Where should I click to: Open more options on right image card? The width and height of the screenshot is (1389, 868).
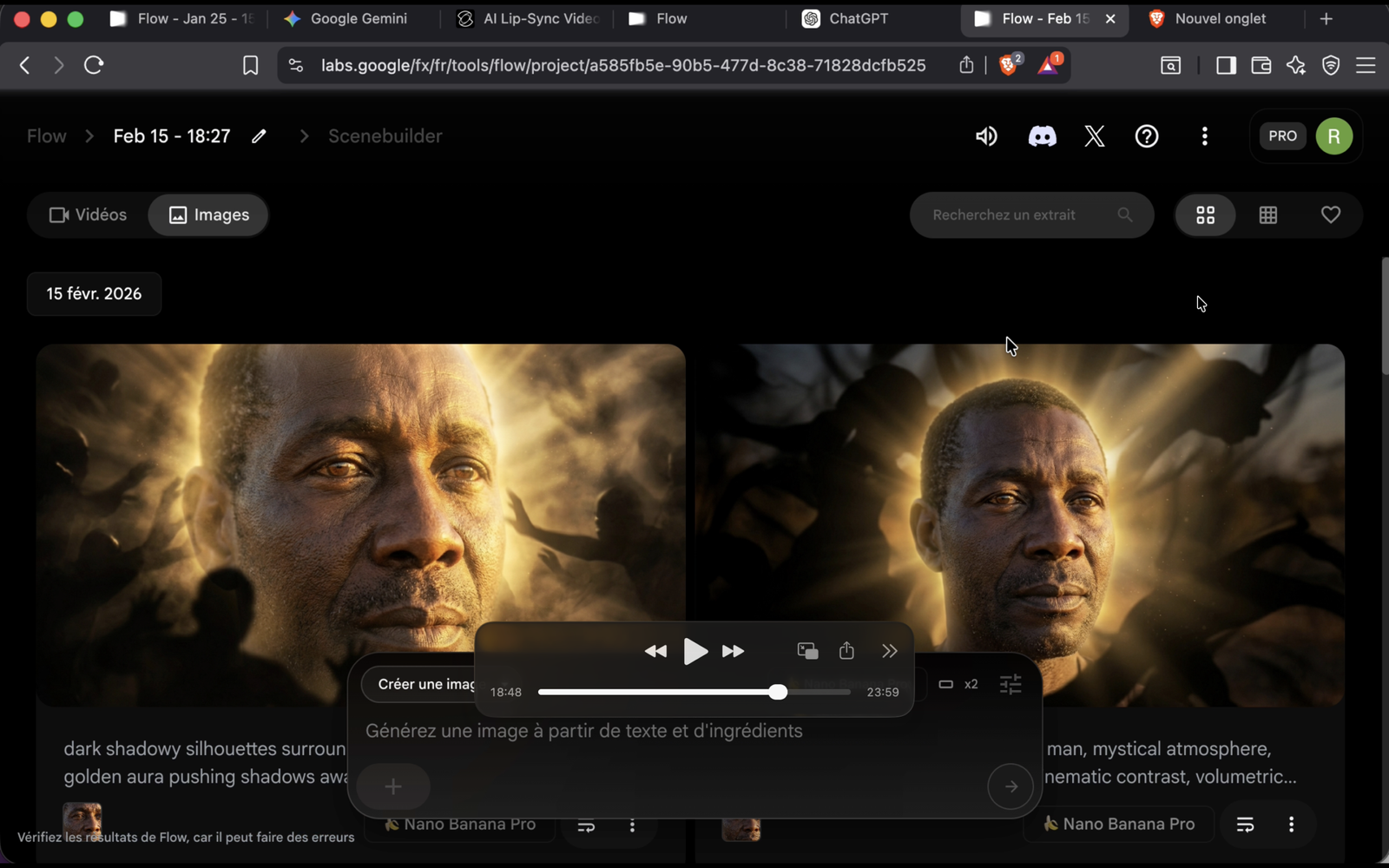[x=1291, y=825]
